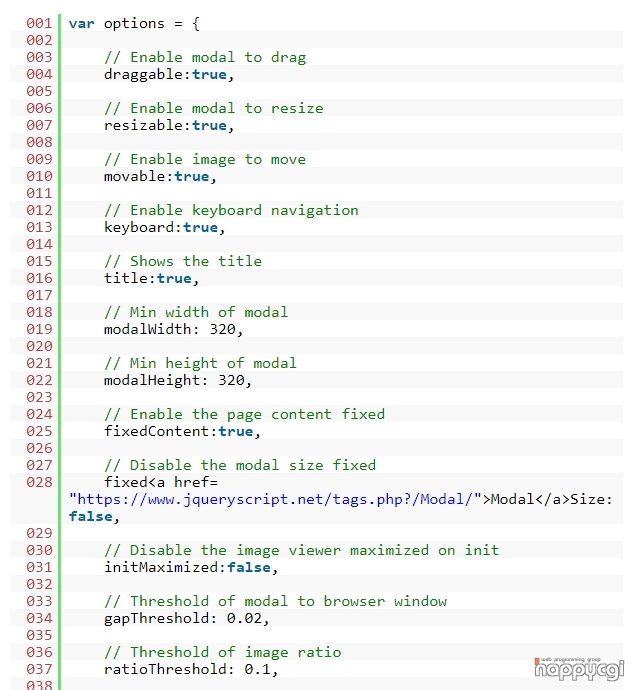
Task: Click the 'resizable:true,' line
Action: pos(169,125)
